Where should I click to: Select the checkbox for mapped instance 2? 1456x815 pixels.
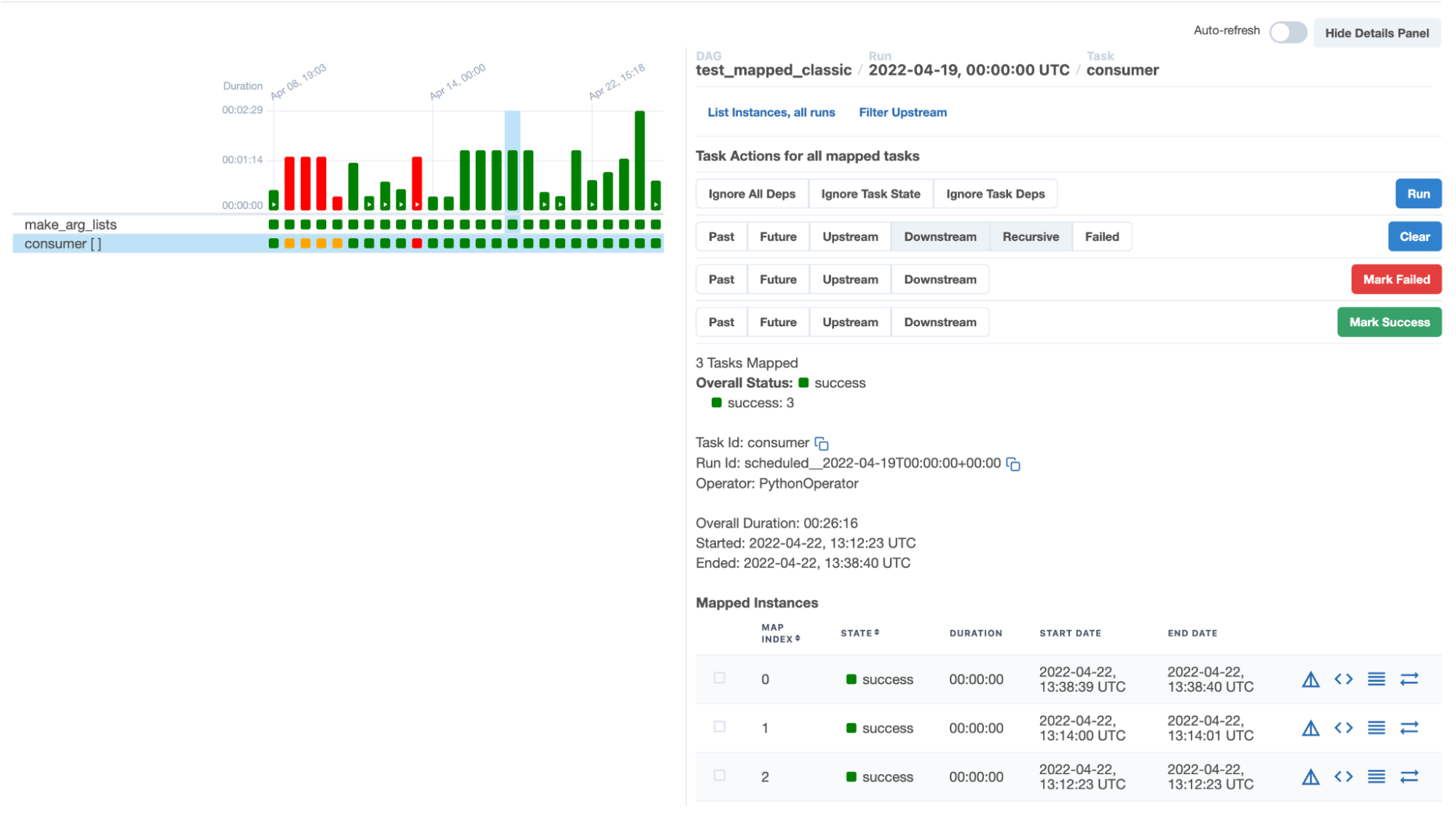(720, 776)
